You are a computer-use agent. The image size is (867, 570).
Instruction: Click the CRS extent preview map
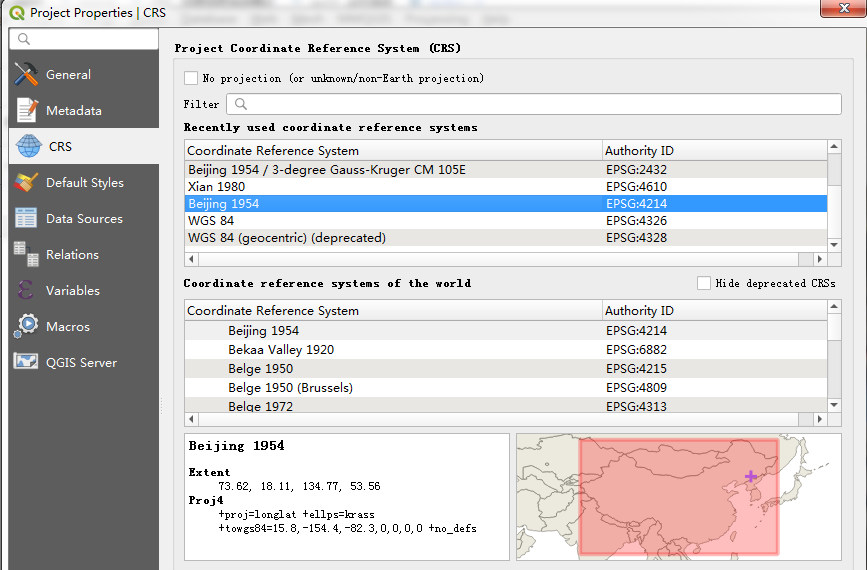pyautogui.click(x=679, y=497)
